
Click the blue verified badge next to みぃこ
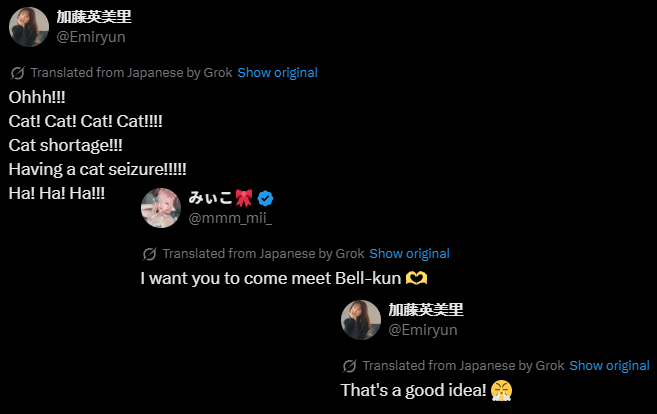coord(266,198)
